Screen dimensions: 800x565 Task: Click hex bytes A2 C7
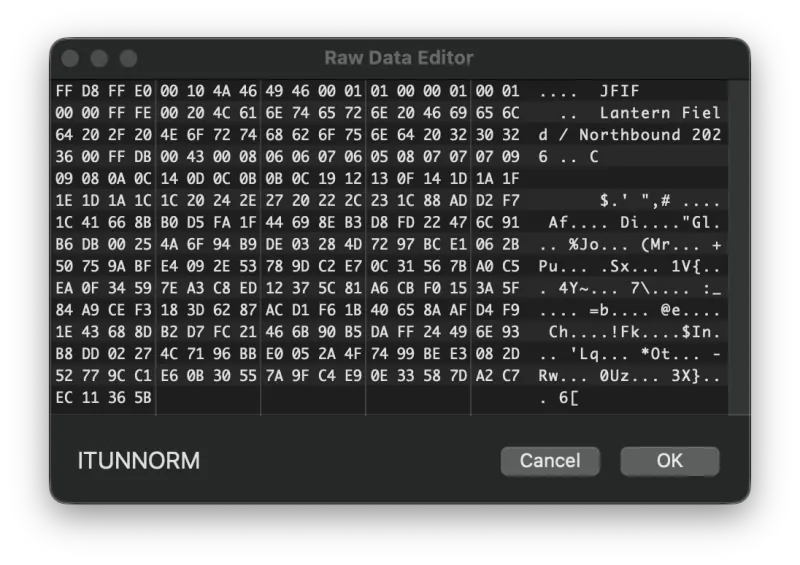pyautogui.click(x=497, y=376)
